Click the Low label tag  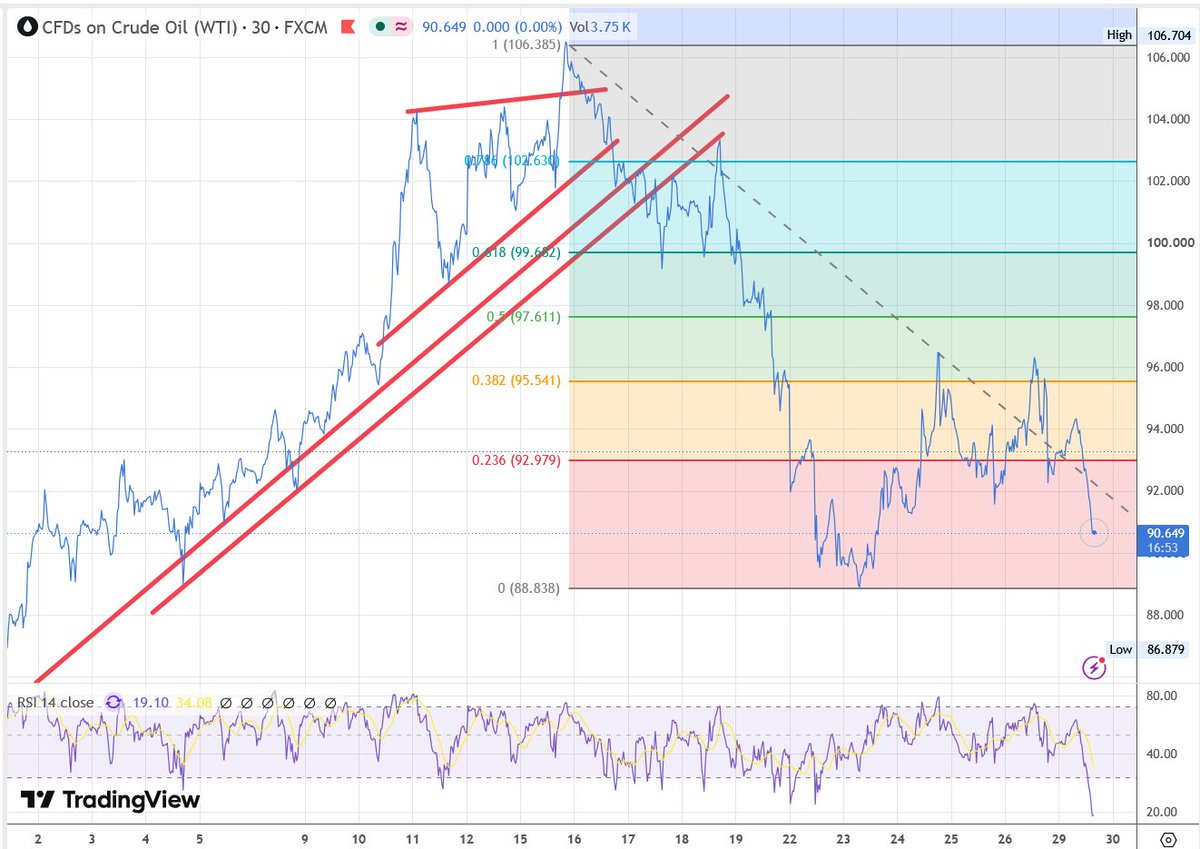[x=1120, y=650]
